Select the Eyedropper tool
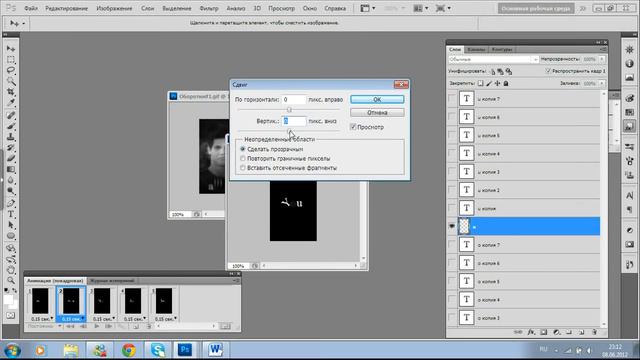This screenshot has height=360, width=640. click(x=11, y=103)
